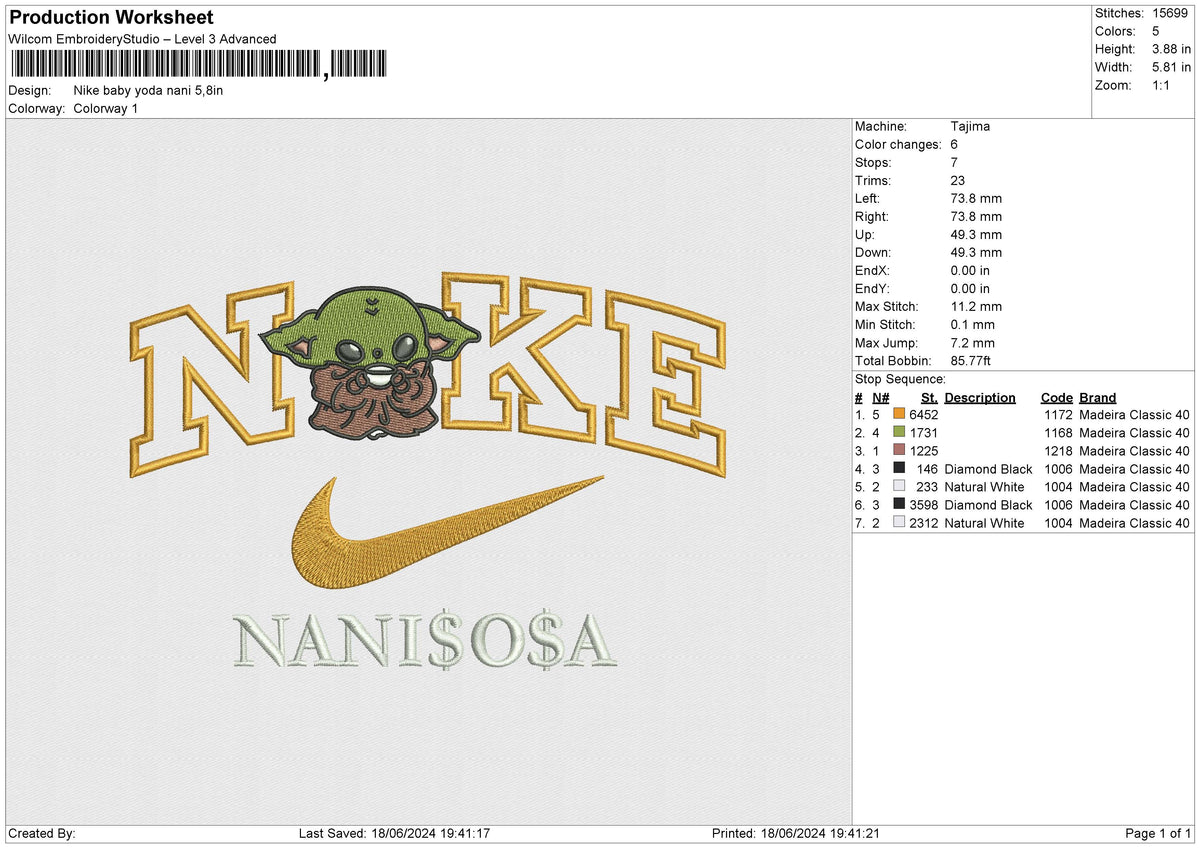Click the Max Jump value 7.2 mm
This screenshot has width=1200, height=848.
point(972,342)
